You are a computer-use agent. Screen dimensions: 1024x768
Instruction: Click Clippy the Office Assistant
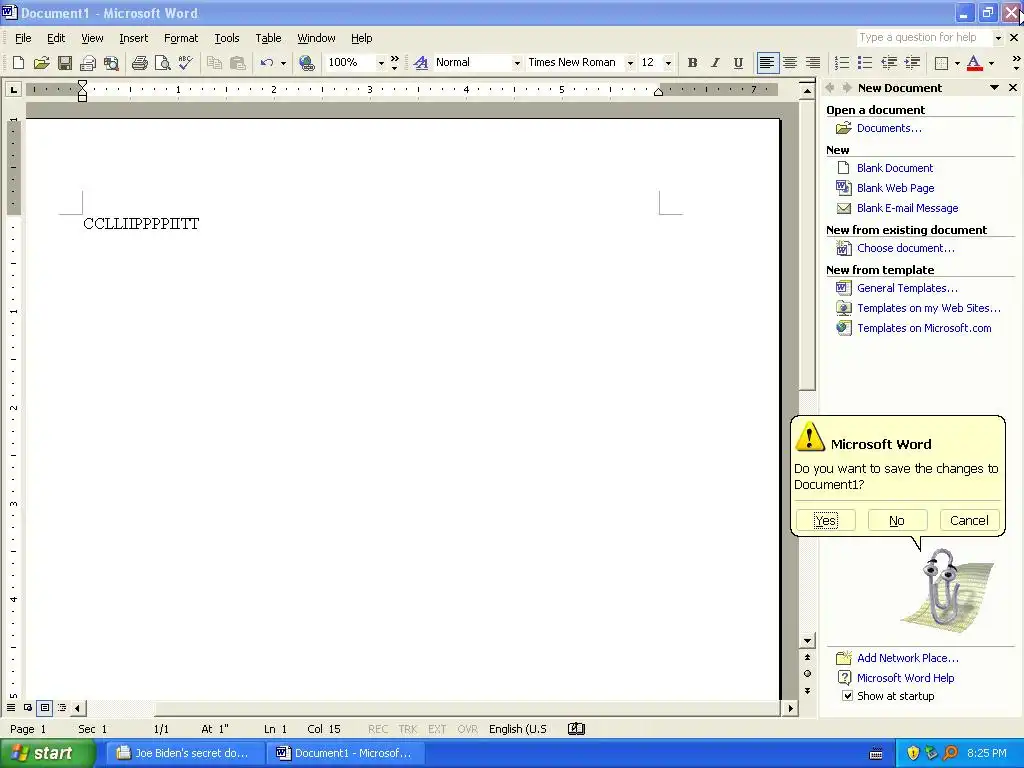pos(942,588)
